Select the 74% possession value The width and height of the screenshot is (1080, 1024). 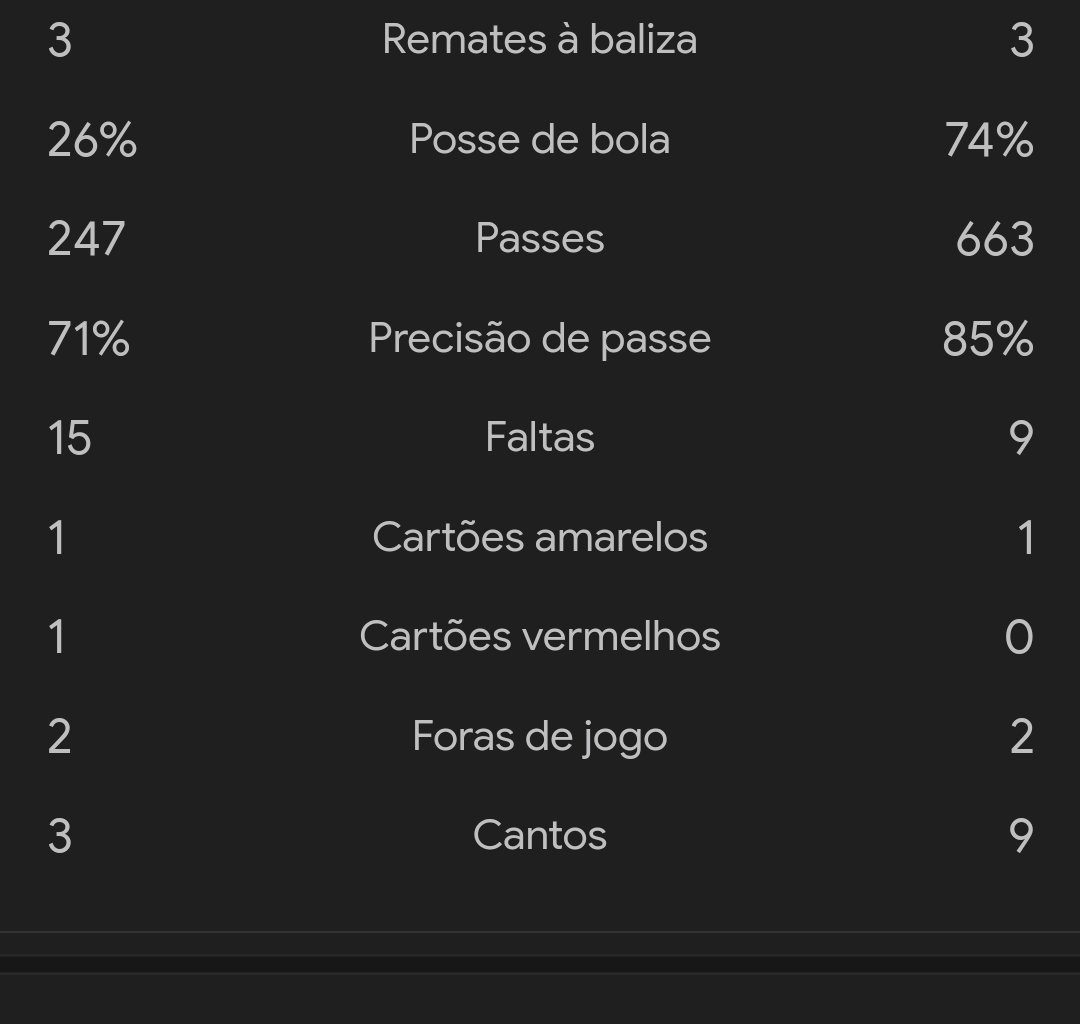point(988,140)
